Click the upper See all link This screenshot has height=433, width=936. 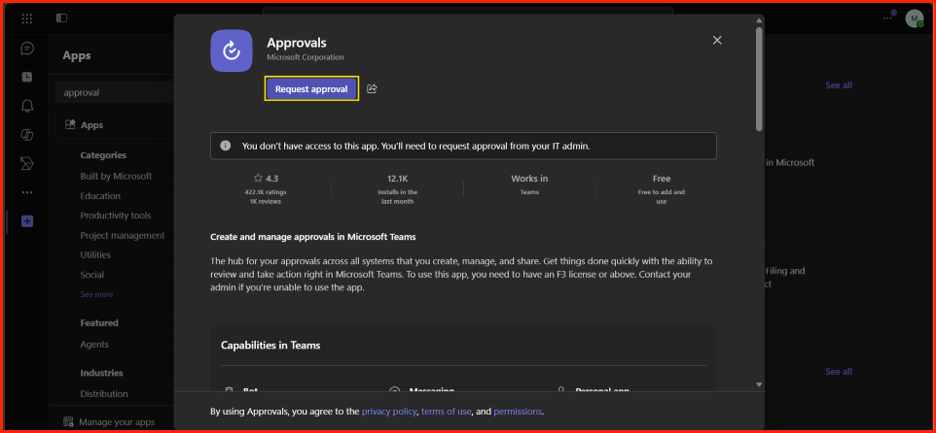tap(838, 85)
